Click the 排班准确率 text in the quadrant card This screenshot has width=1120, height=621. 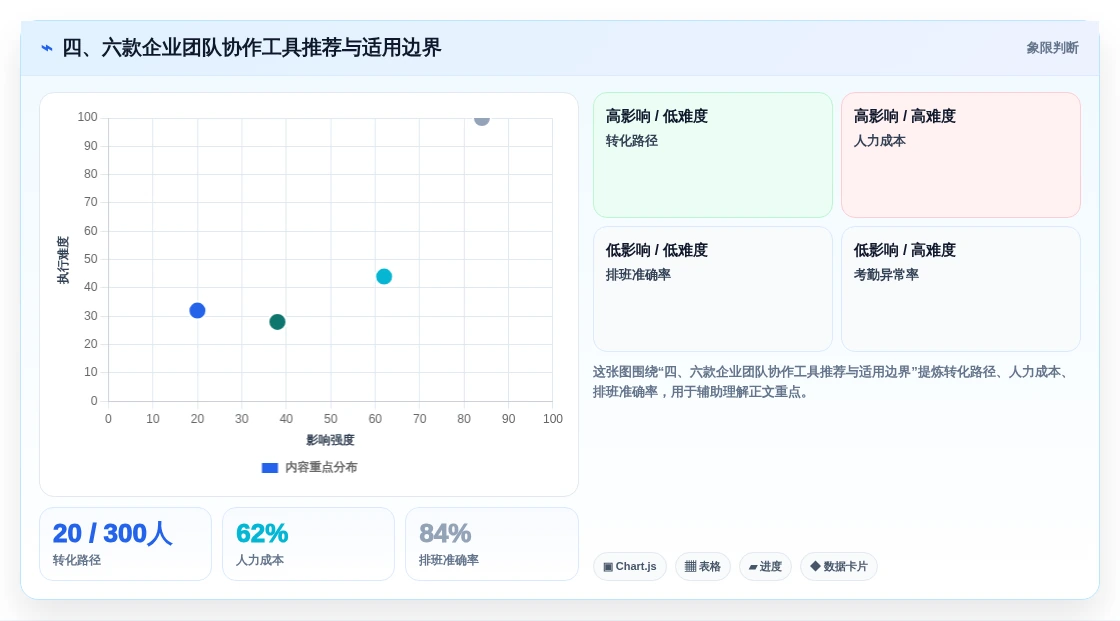(x=638, y=274)
